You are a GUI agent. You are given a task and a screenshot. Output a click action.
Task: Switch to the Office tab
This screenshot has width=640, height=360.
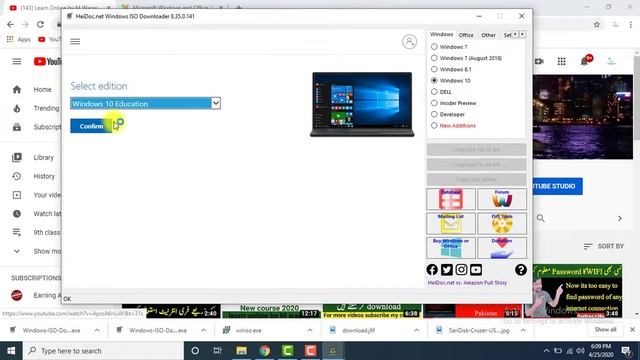pos(466,35)
